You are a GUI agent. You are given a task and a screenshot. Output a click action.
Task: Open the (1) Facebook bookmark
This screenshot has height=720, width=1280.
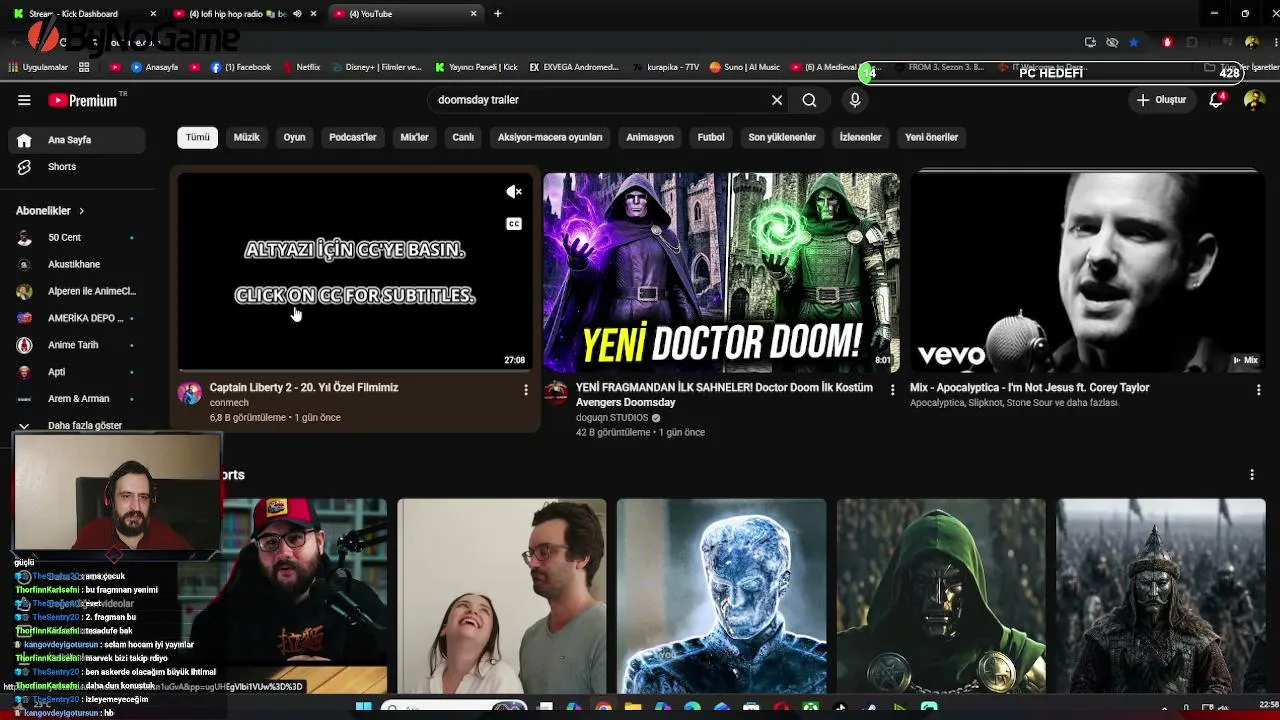tap(241, 67)
